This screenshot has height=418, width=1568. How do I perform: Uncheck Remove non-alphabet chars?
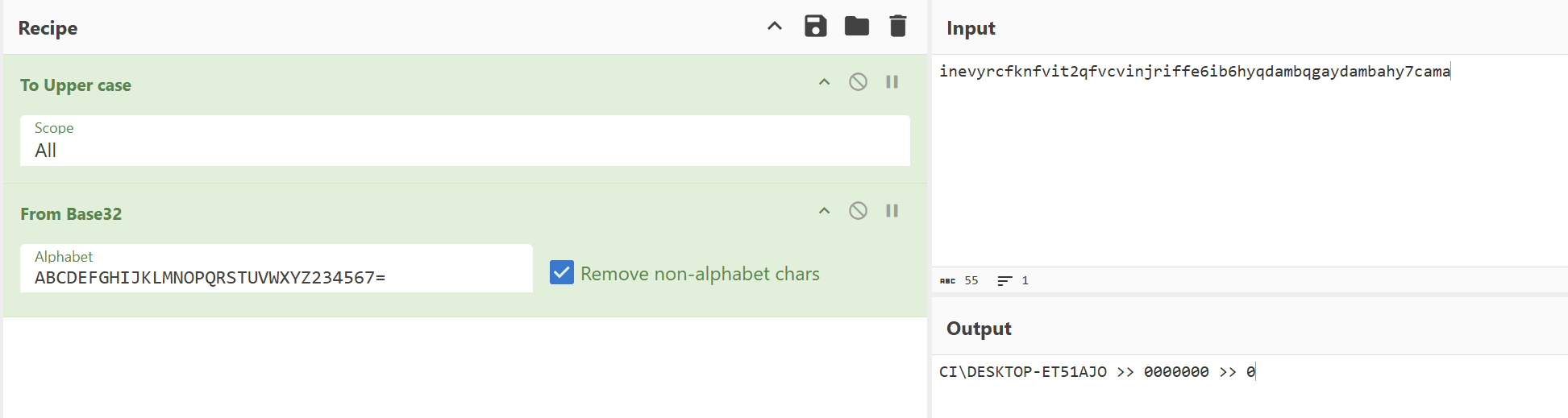(x=562, y=273)
